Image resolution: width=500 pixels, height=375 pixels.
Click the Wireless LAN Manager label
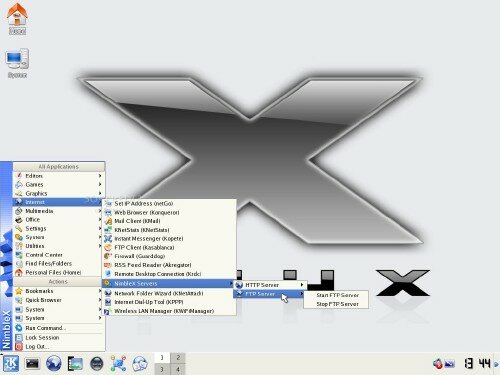(x=164, y=311)
